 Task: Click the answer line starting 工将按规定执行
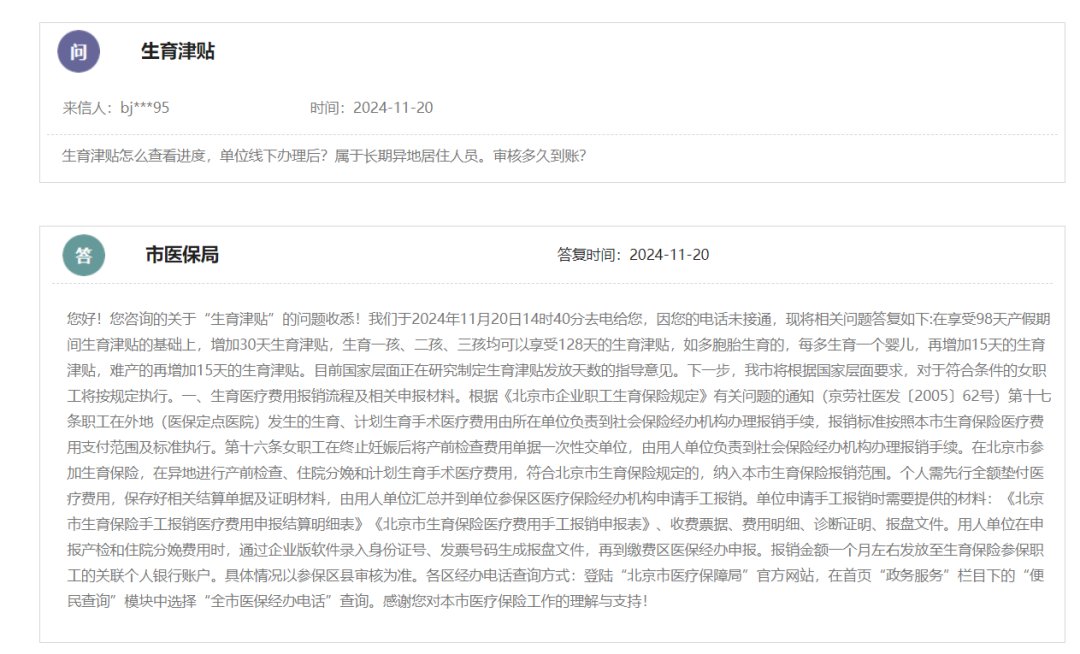[x=559, y=397]
